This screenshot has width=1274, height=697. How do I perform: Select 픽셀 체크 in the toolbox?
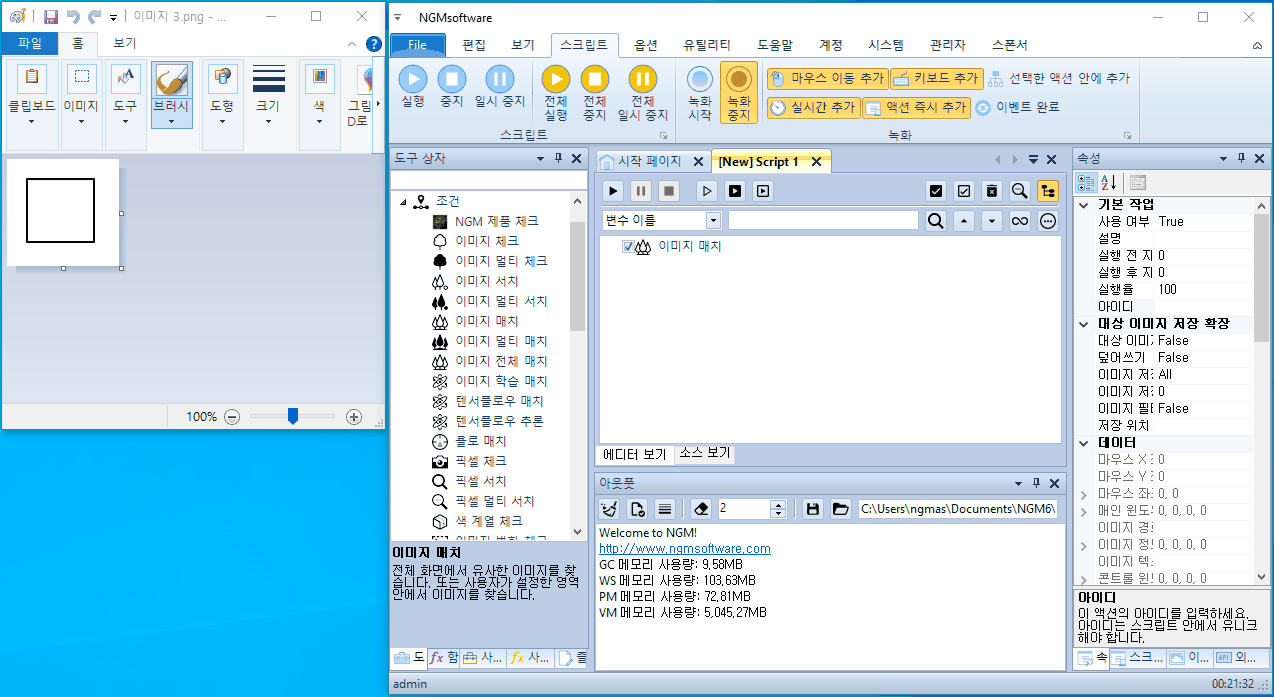pos(481,461)
